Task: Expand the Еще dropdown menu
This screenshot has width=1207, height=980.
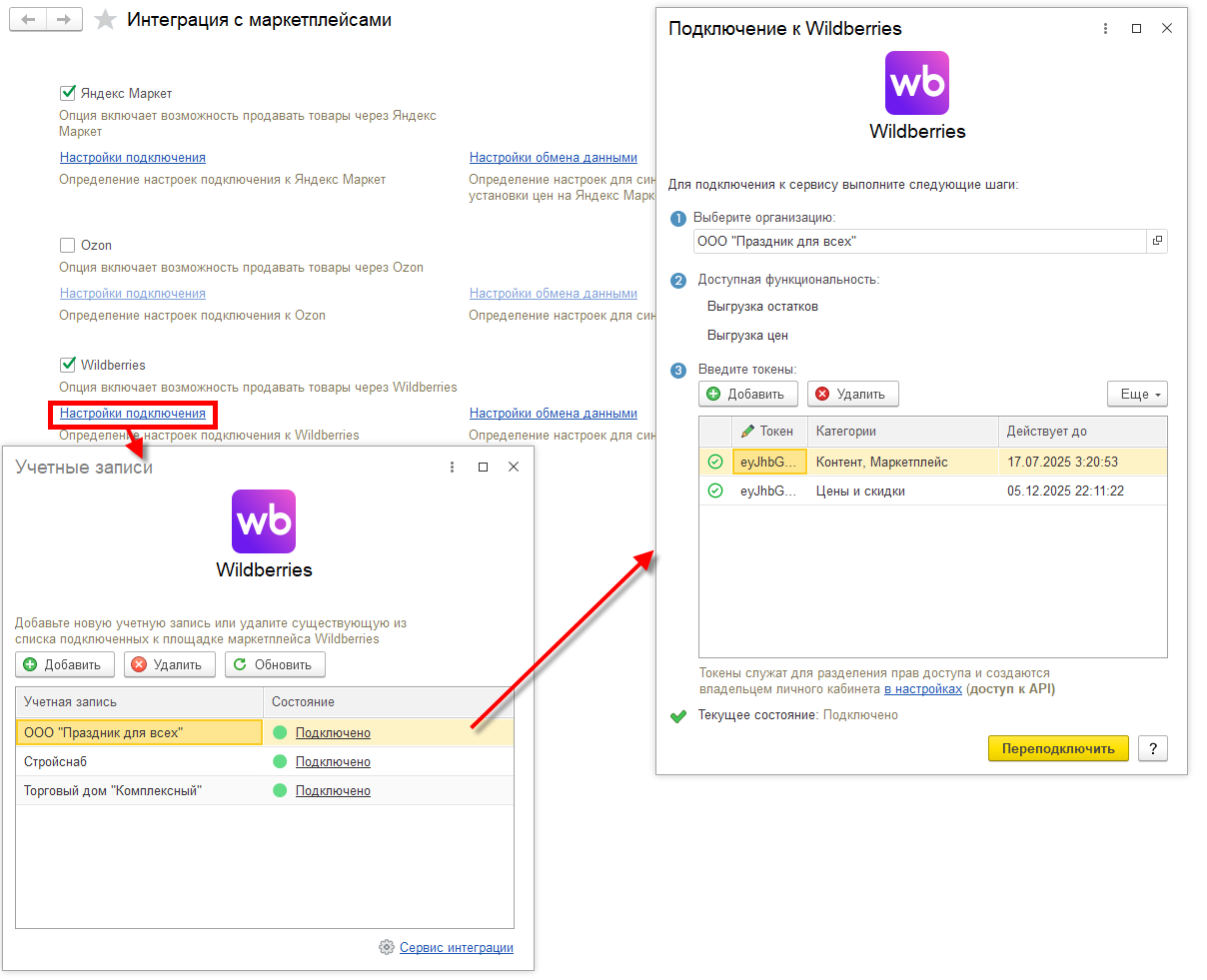Action: coord(1137,394)
